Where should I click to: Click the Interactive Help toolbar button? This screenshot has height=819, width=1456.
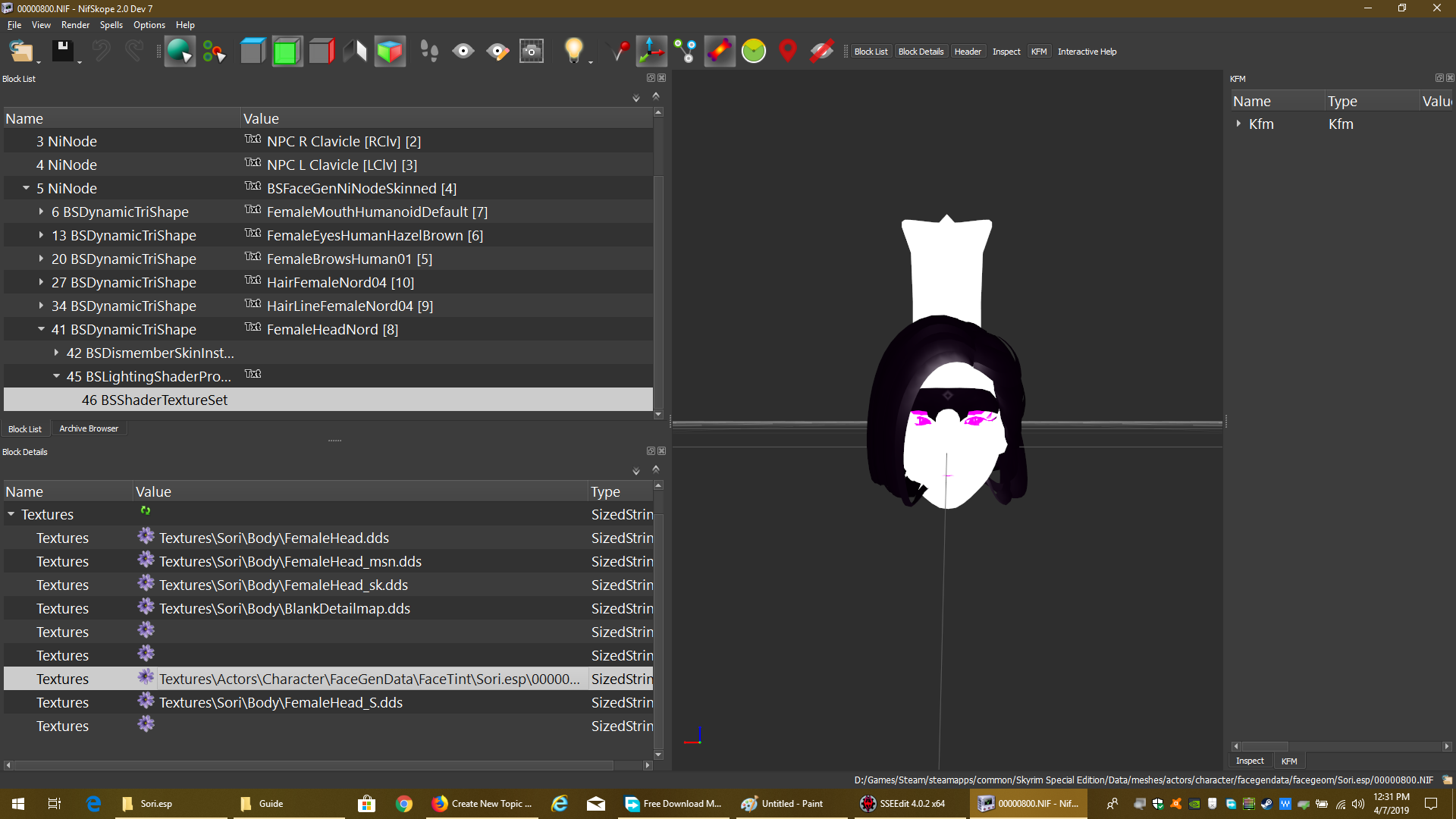click(x=1087, y=52)
